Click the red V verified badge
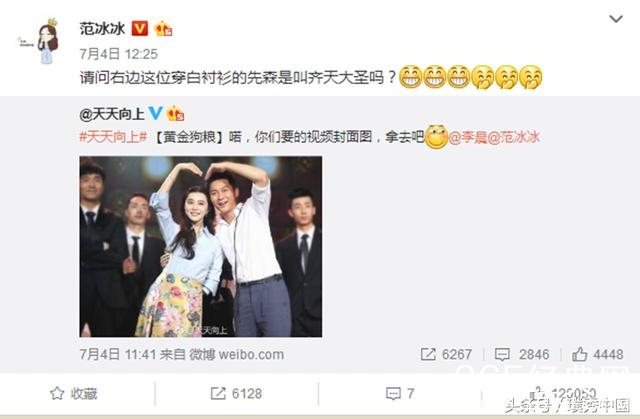 pos(140,29)
